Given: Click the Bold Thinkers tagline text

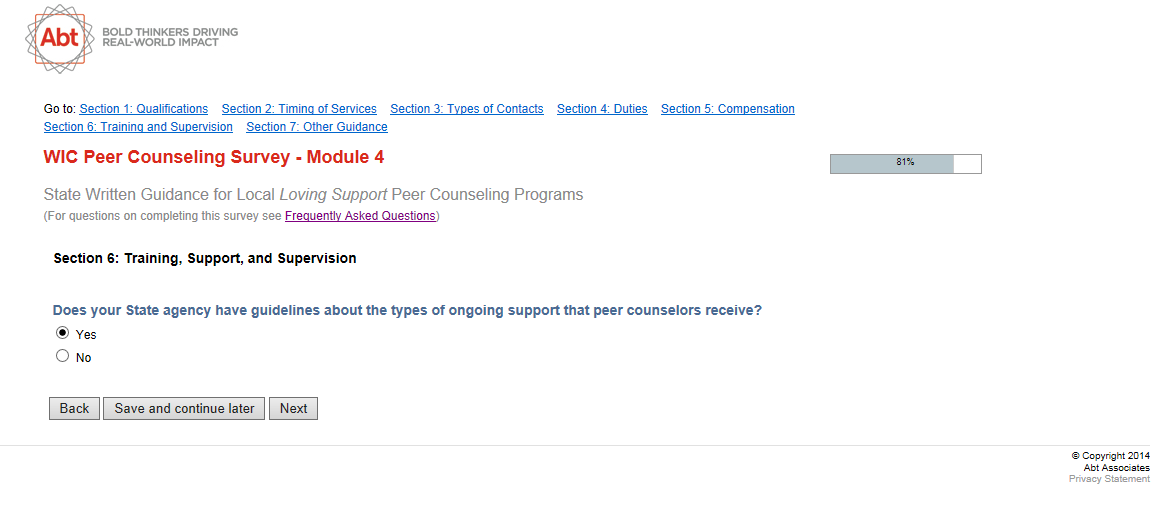Looking at the screenshot, I should [x=170, y=37].
